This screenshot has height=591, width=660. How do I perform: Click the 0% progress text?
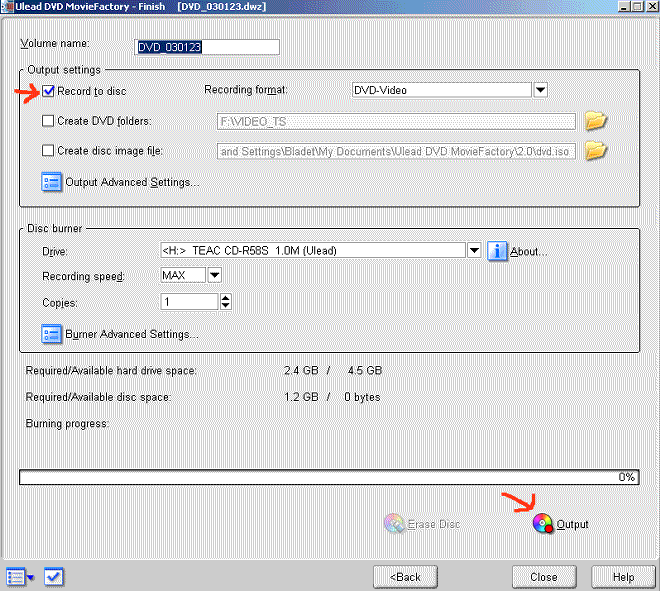pos(626,477)
